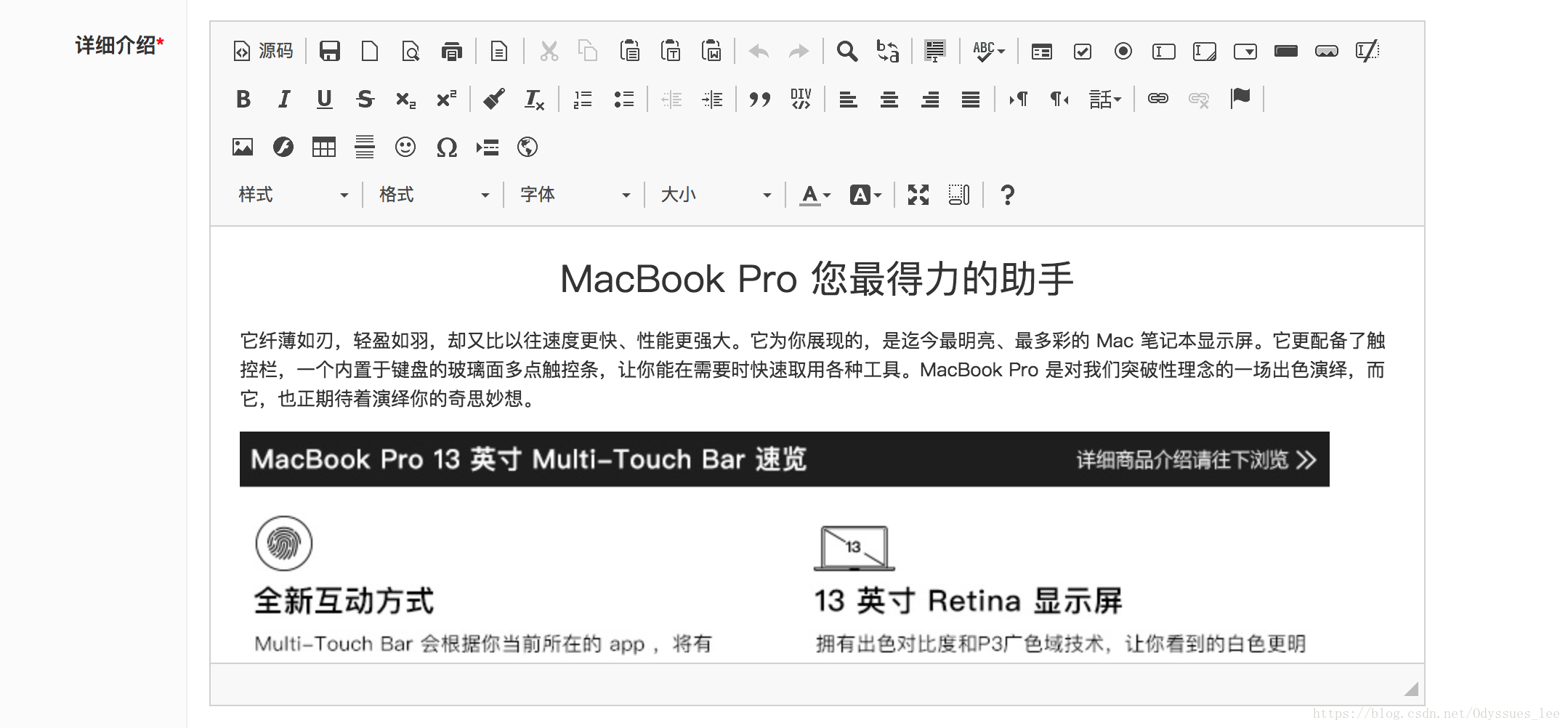Insert a radio button form field
Image resolution: width=1568 pixels, height=728 pixels.
[1123, 51]
